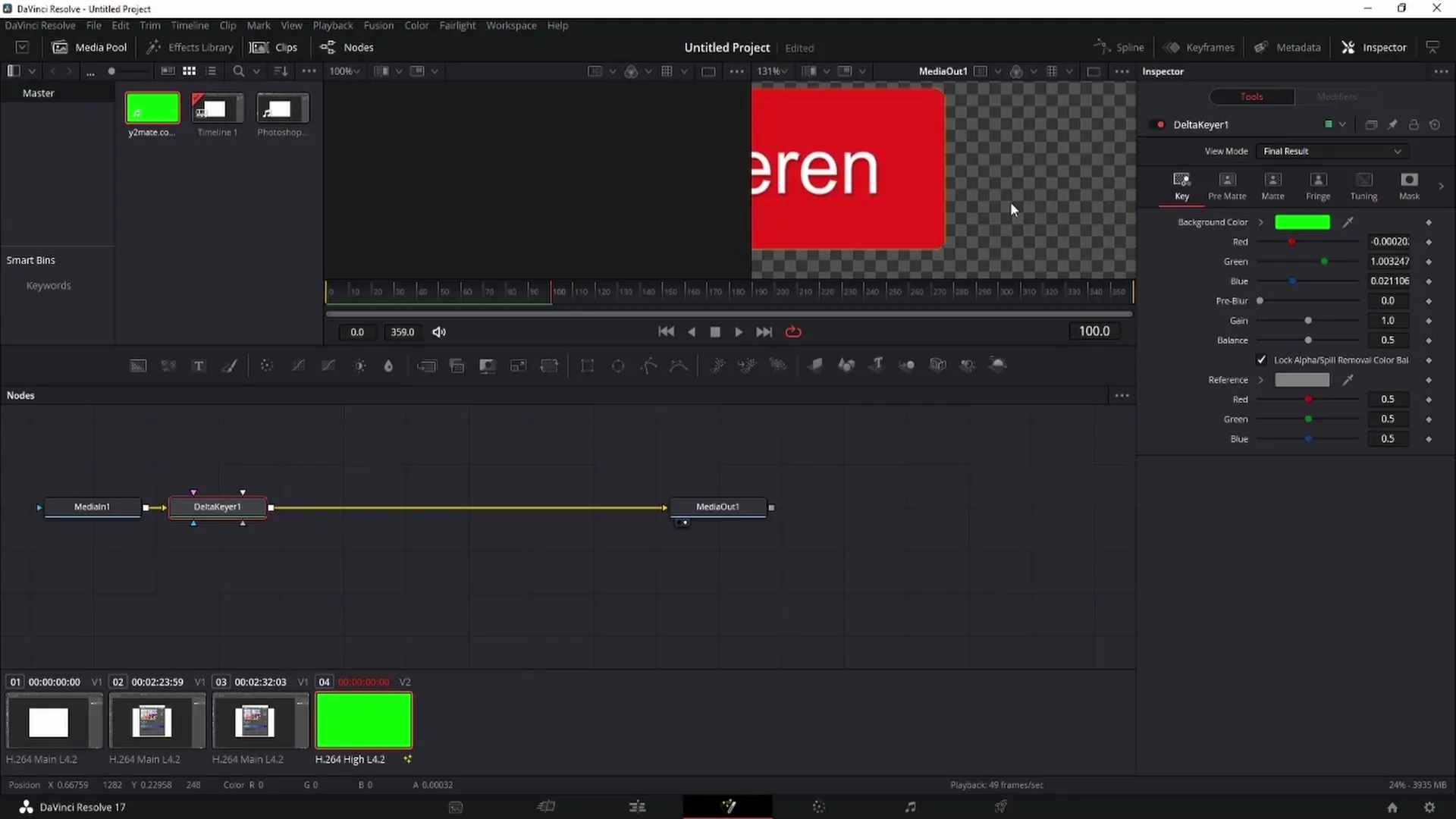Screen dimensions: 1456x819
Task: Click the Matte tab button
Action: pos(1272,185)
